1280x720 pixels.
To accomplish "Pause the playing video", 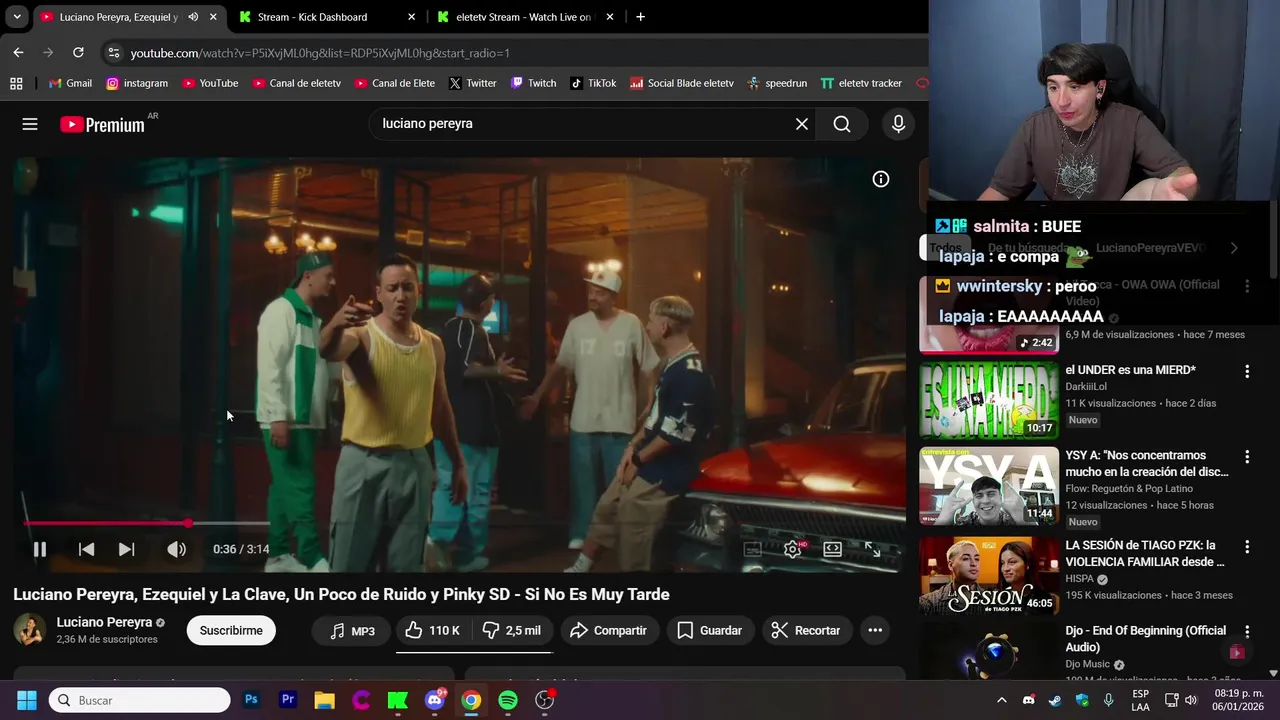I will (40, 549).
